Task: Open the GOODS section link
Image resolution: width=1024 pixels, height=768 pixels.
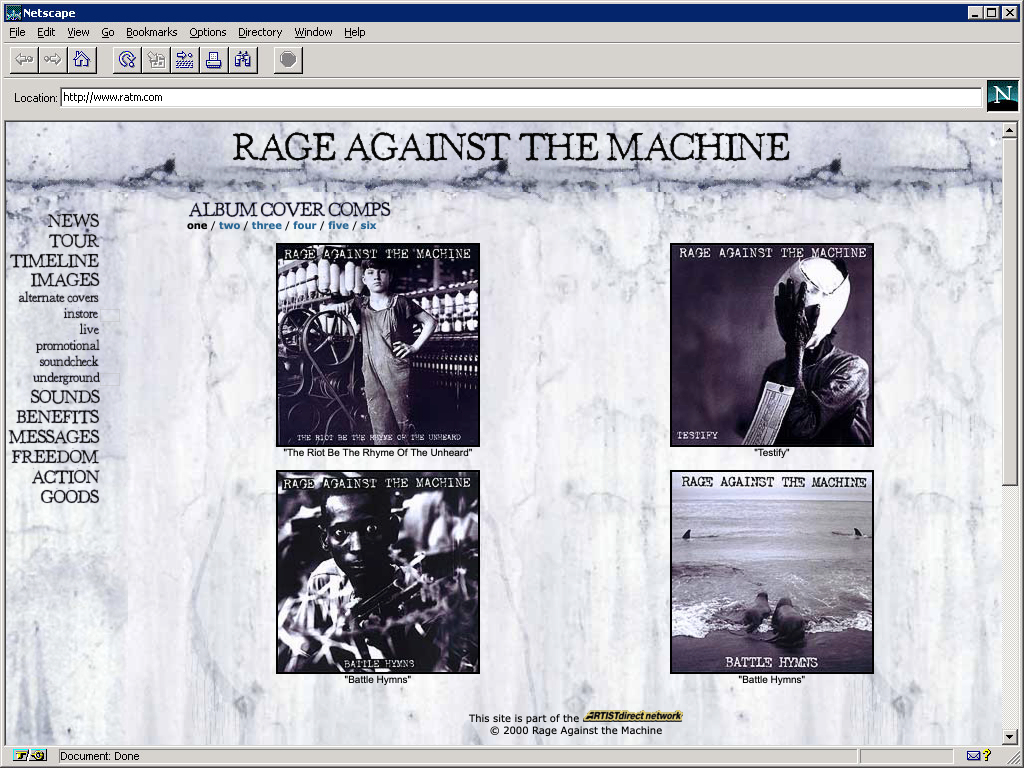Action: 70,497
